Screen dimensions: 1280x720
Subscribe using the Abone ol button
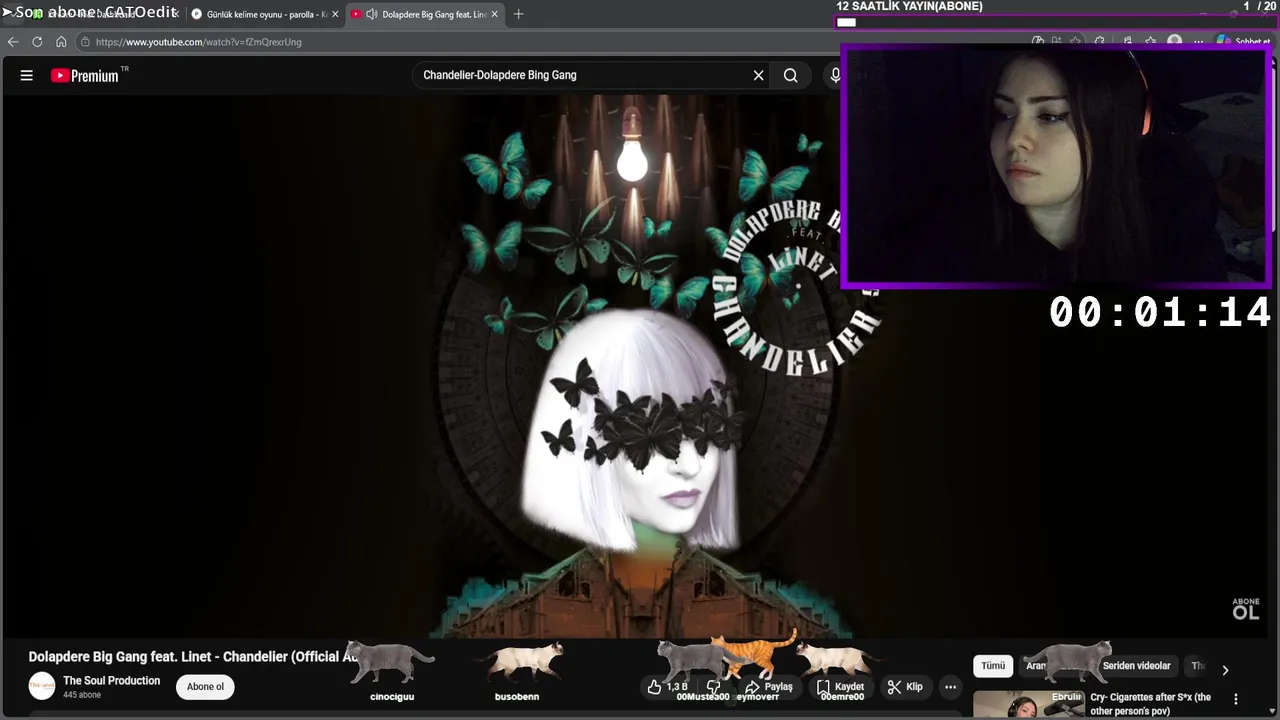(x=205, y=687)
